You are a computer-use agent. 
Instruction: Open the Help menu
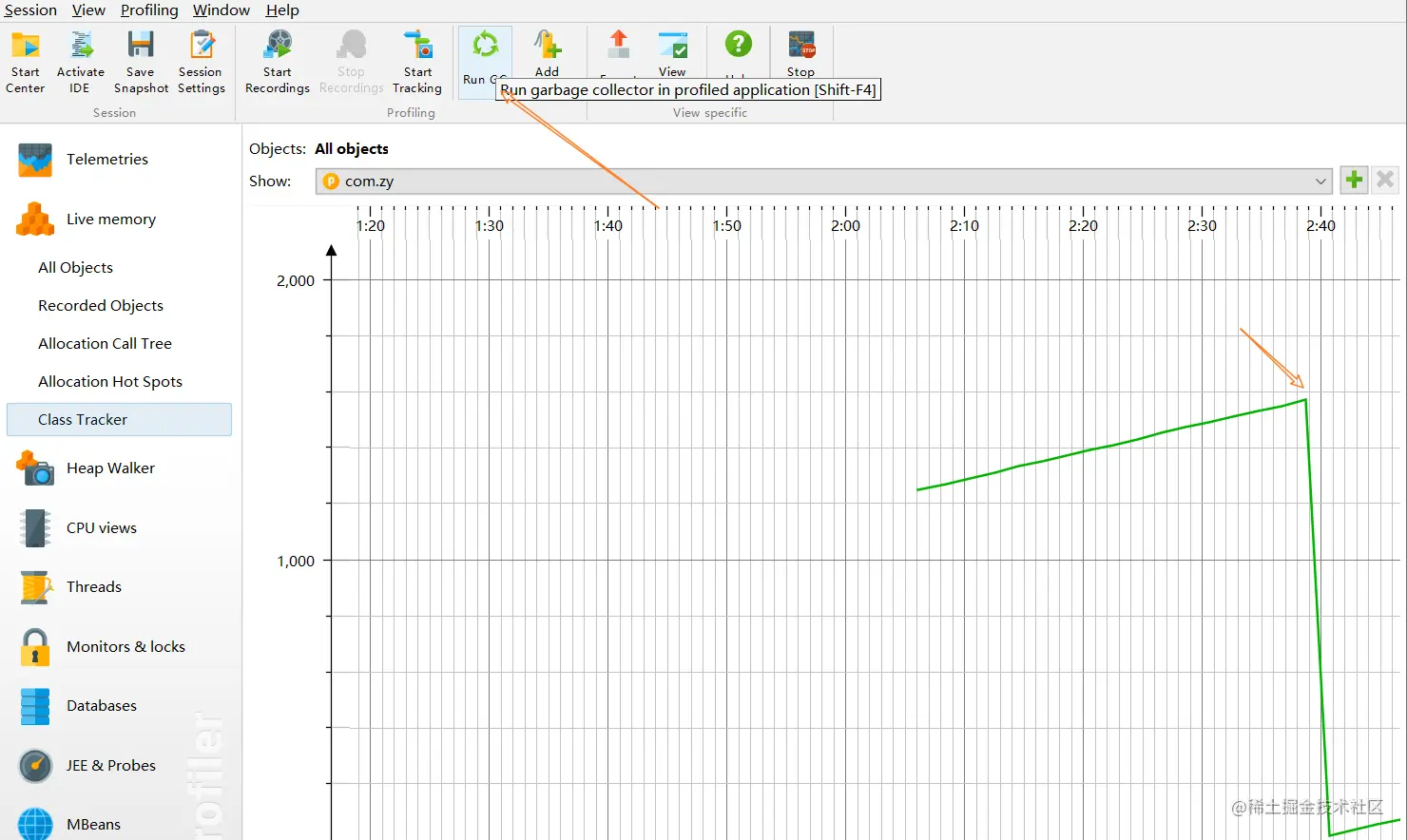point(282,10)
